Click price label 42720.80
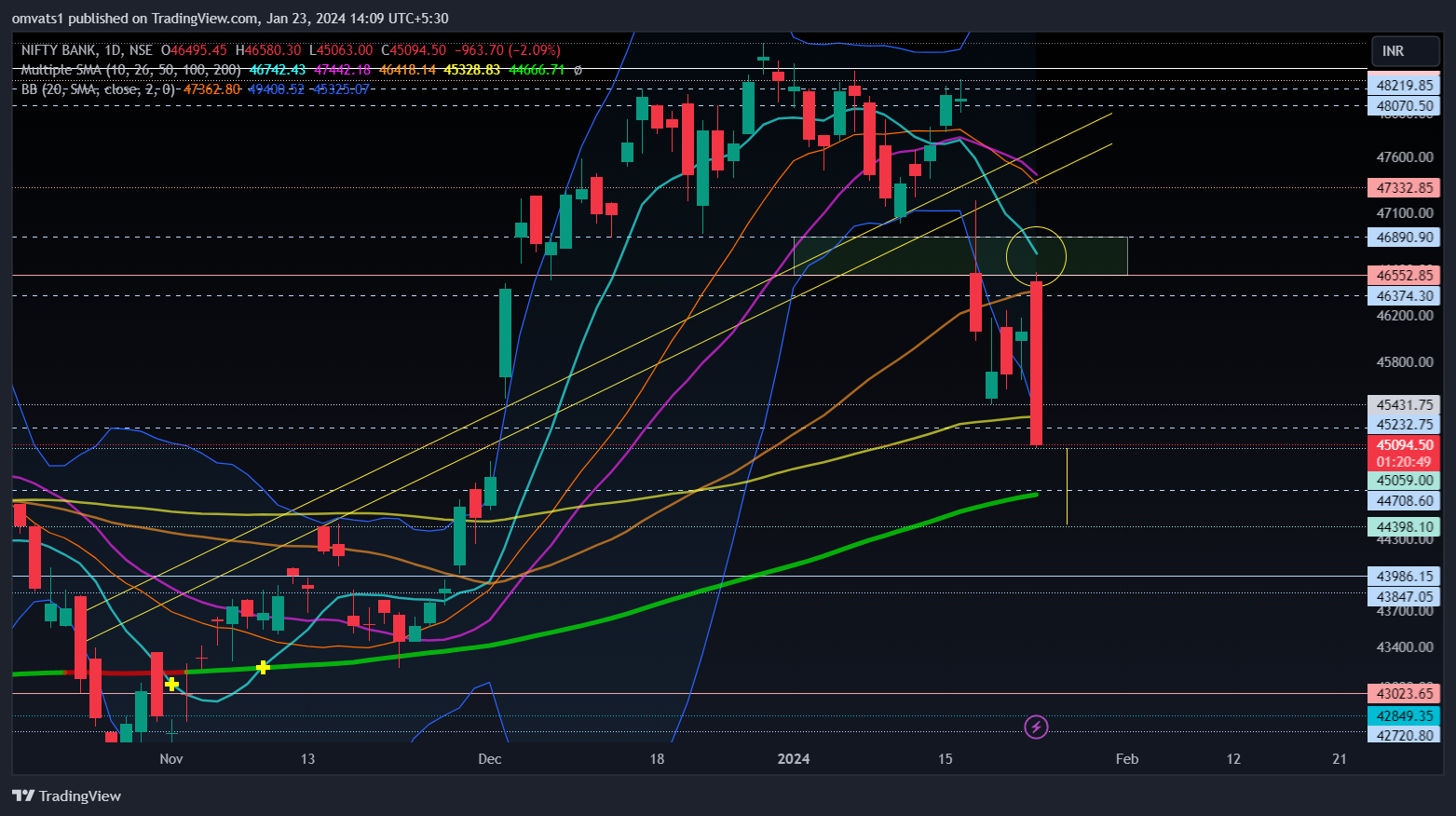This screenshot has height=816, width=1456. click(x=1405, y=735)
